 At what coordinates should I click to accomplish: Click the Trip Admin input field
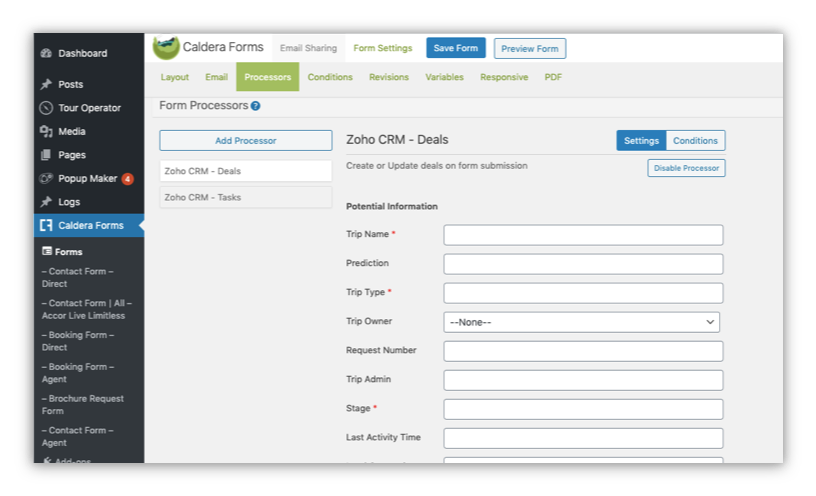[583, 380]
